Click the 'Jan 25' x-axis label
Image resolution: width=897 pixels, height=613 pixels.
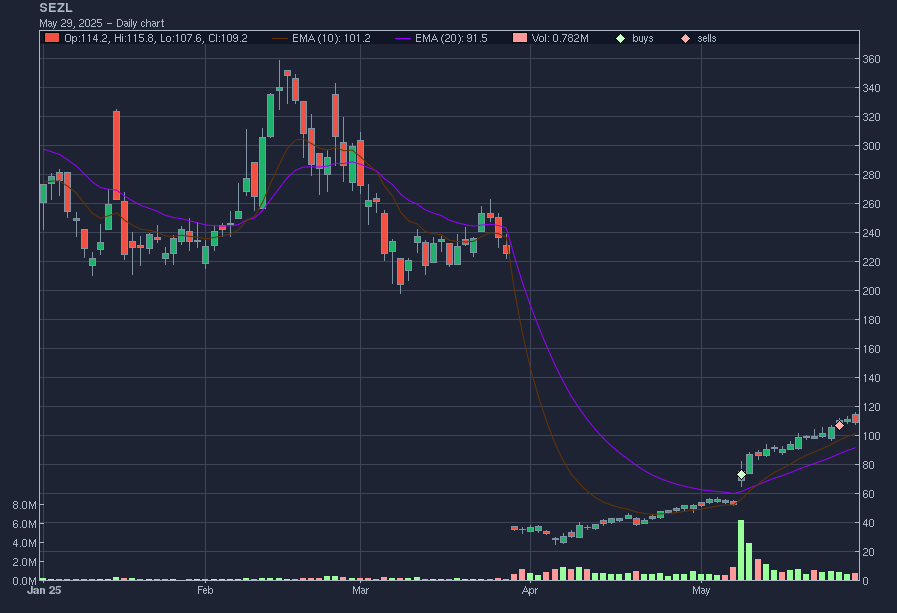tap(44, 590)
